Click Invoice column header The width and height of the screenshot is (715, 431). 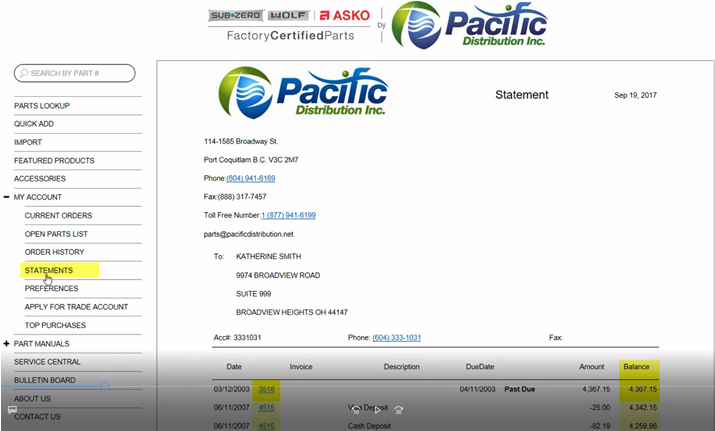point(301,367)
